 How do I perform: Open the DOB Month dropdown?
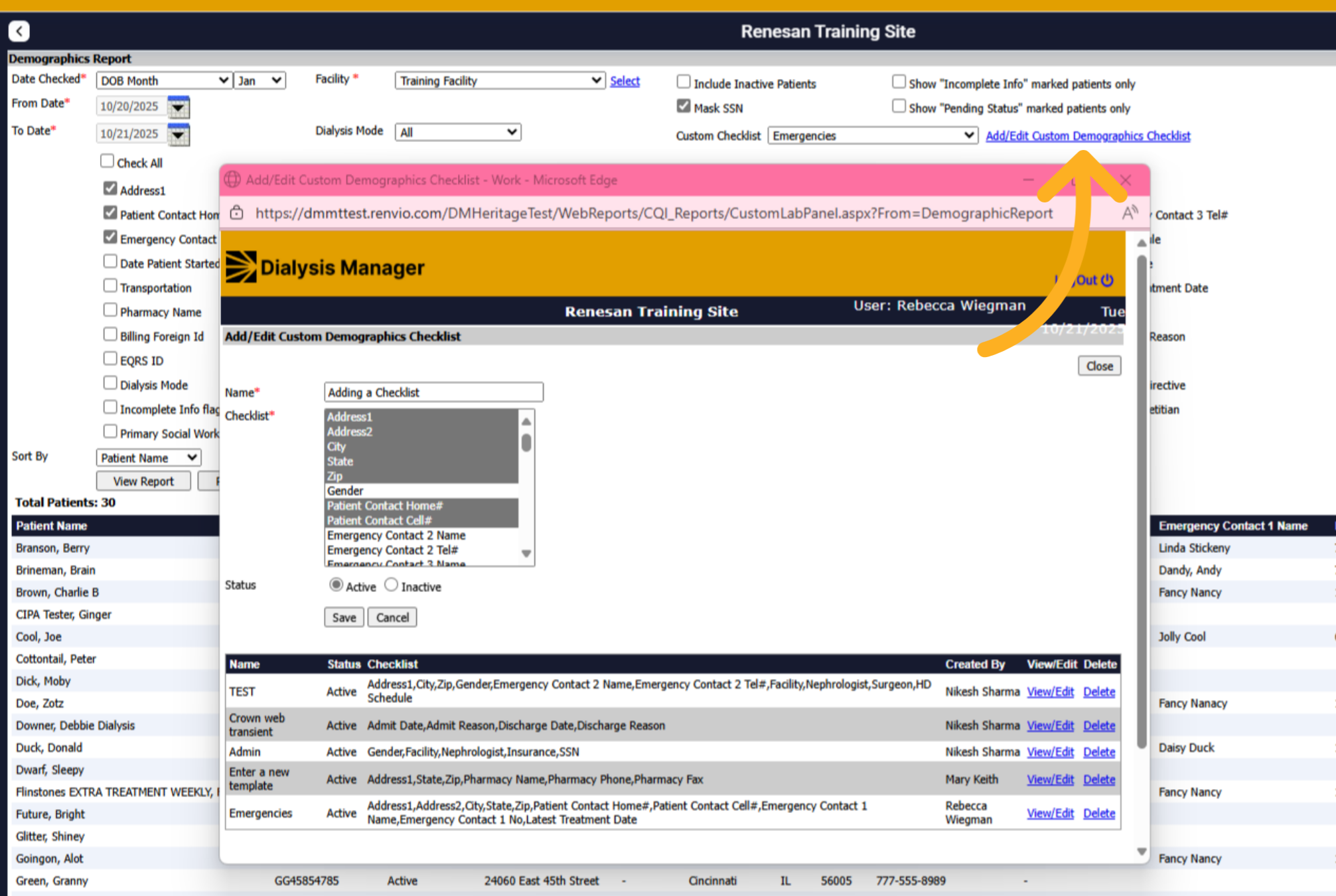164,80
